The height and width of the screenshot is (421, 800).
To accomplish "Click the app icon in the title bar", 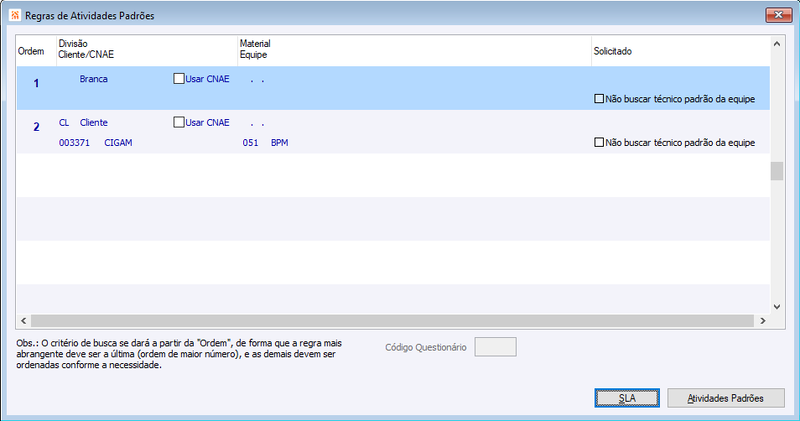I will 15,15.
